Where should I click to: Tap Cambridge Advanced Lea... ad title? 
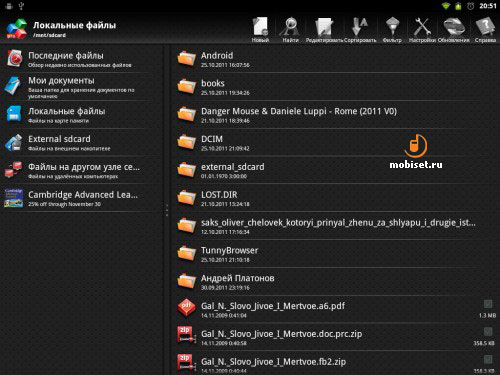pos(83,195)
